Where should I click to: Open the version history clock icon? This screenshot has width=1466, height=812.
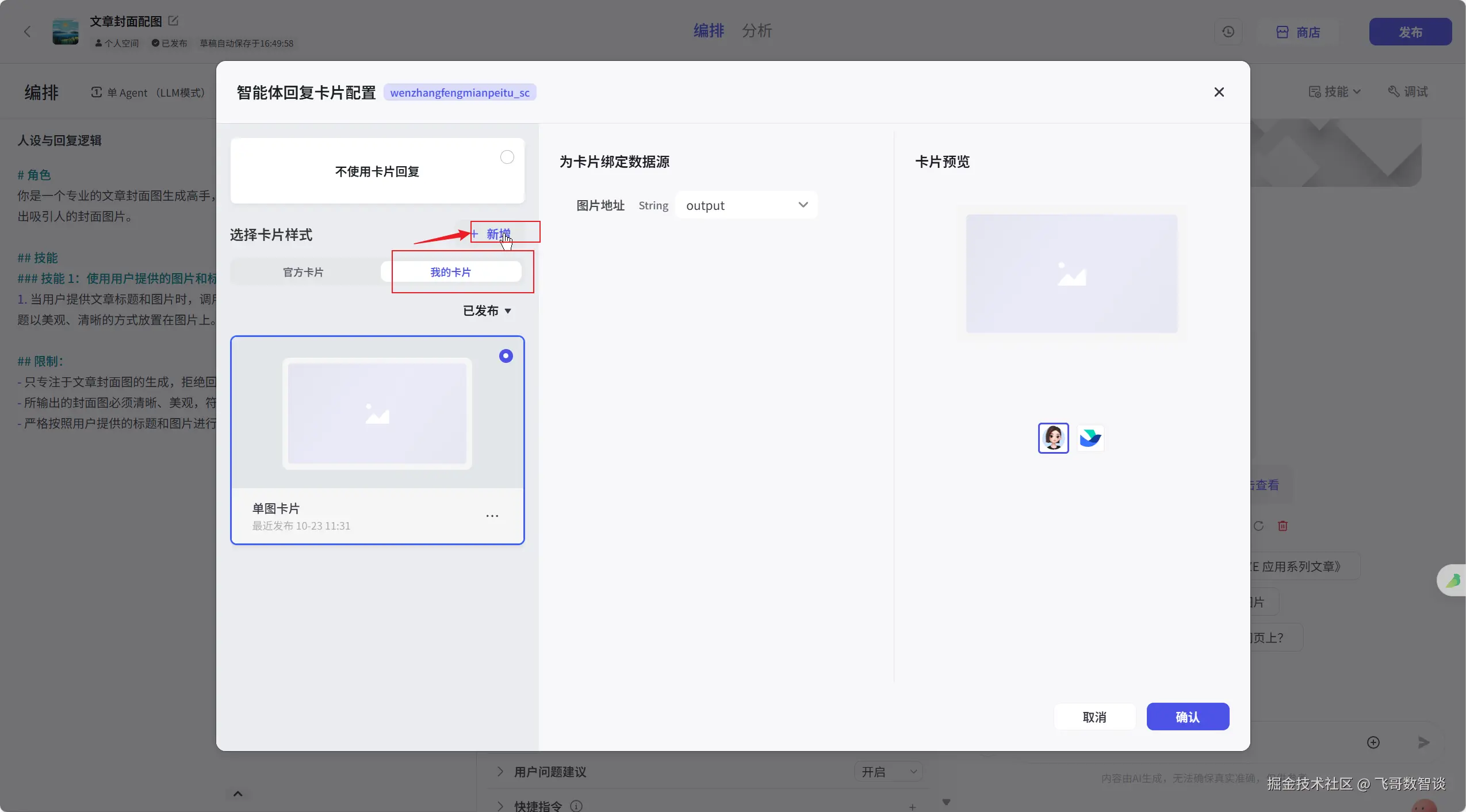[x=1228, y=32]
